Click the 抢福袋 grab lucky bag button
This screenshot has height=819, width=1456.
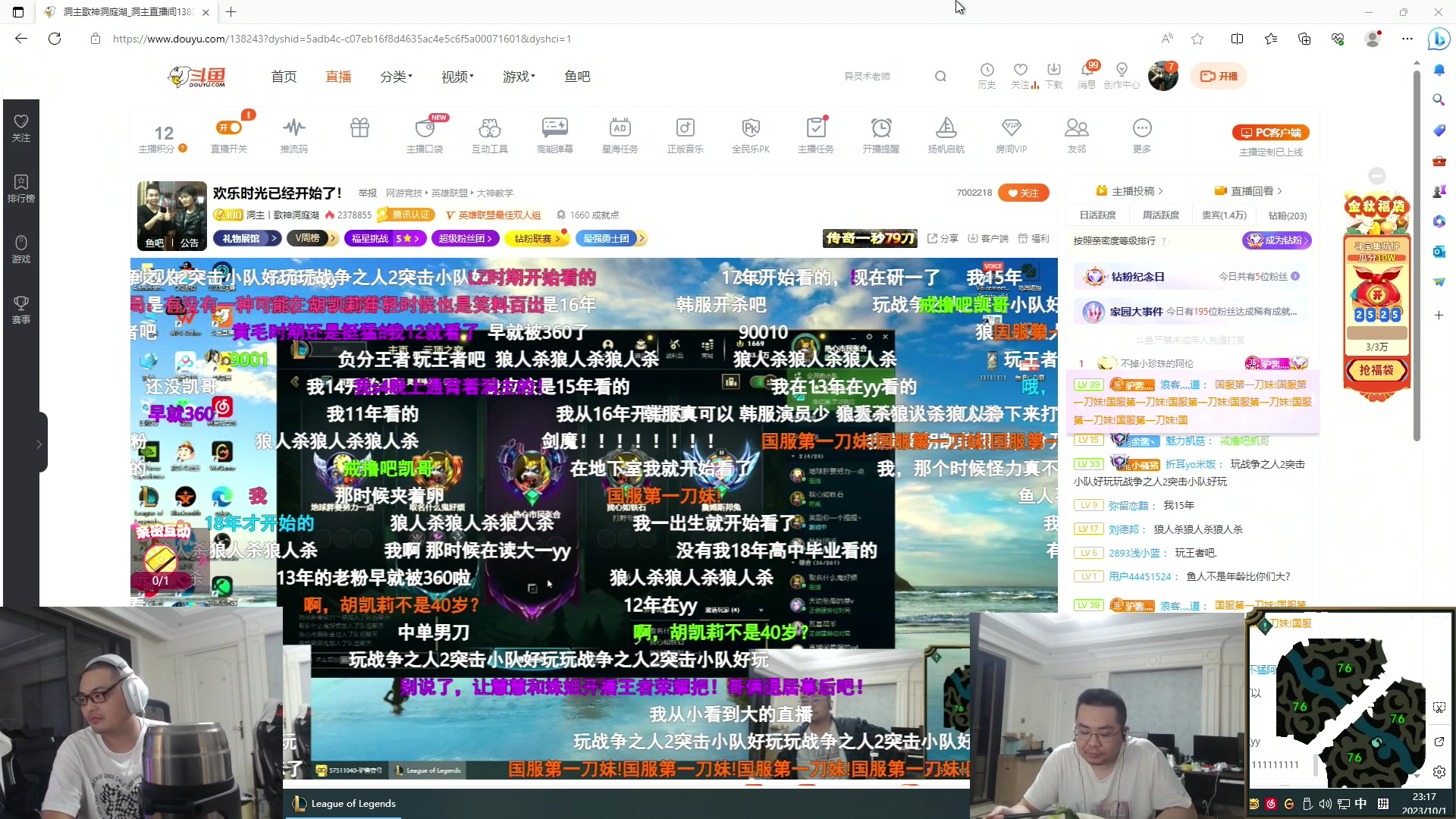(x=1376, y=370)
